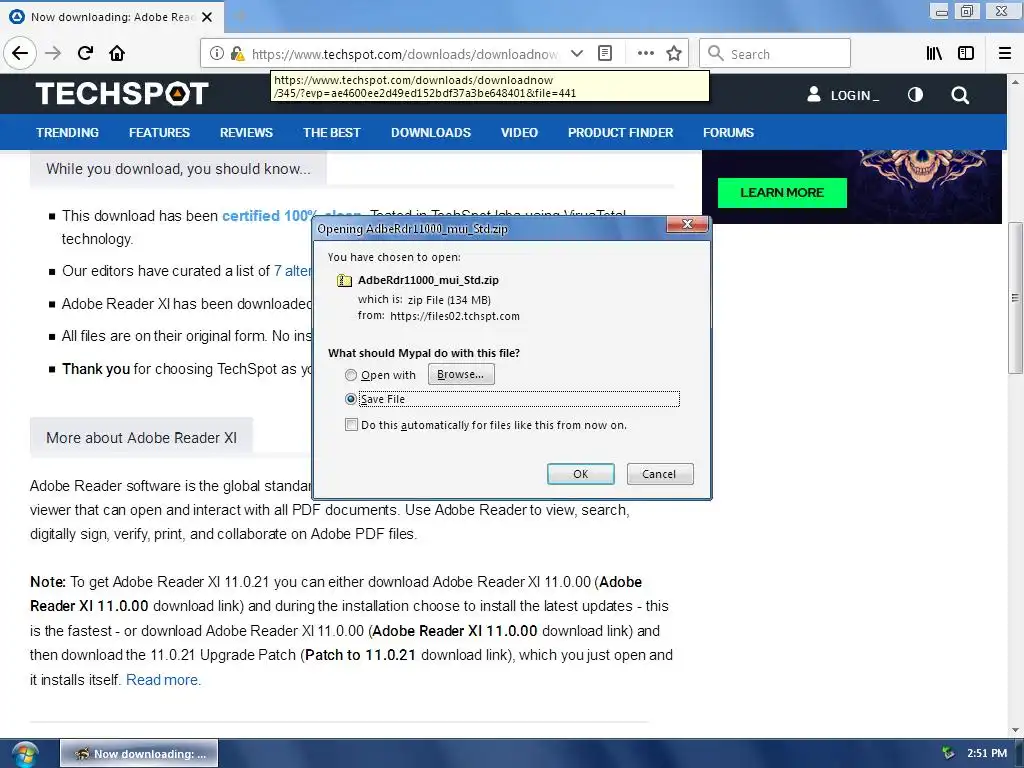Open the browser hamburger menu

1005,54
